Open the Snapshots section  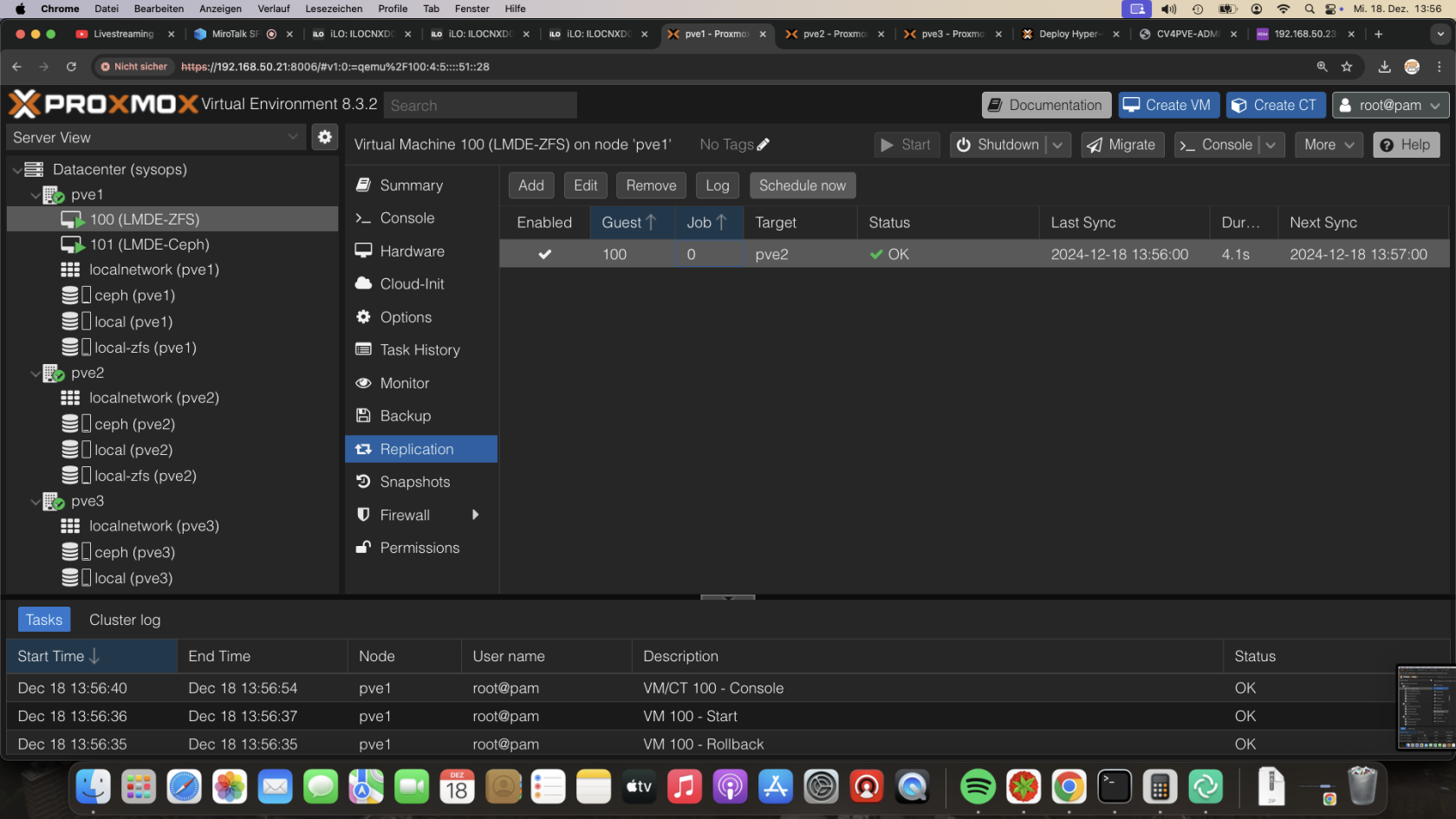tap(421, 482)
